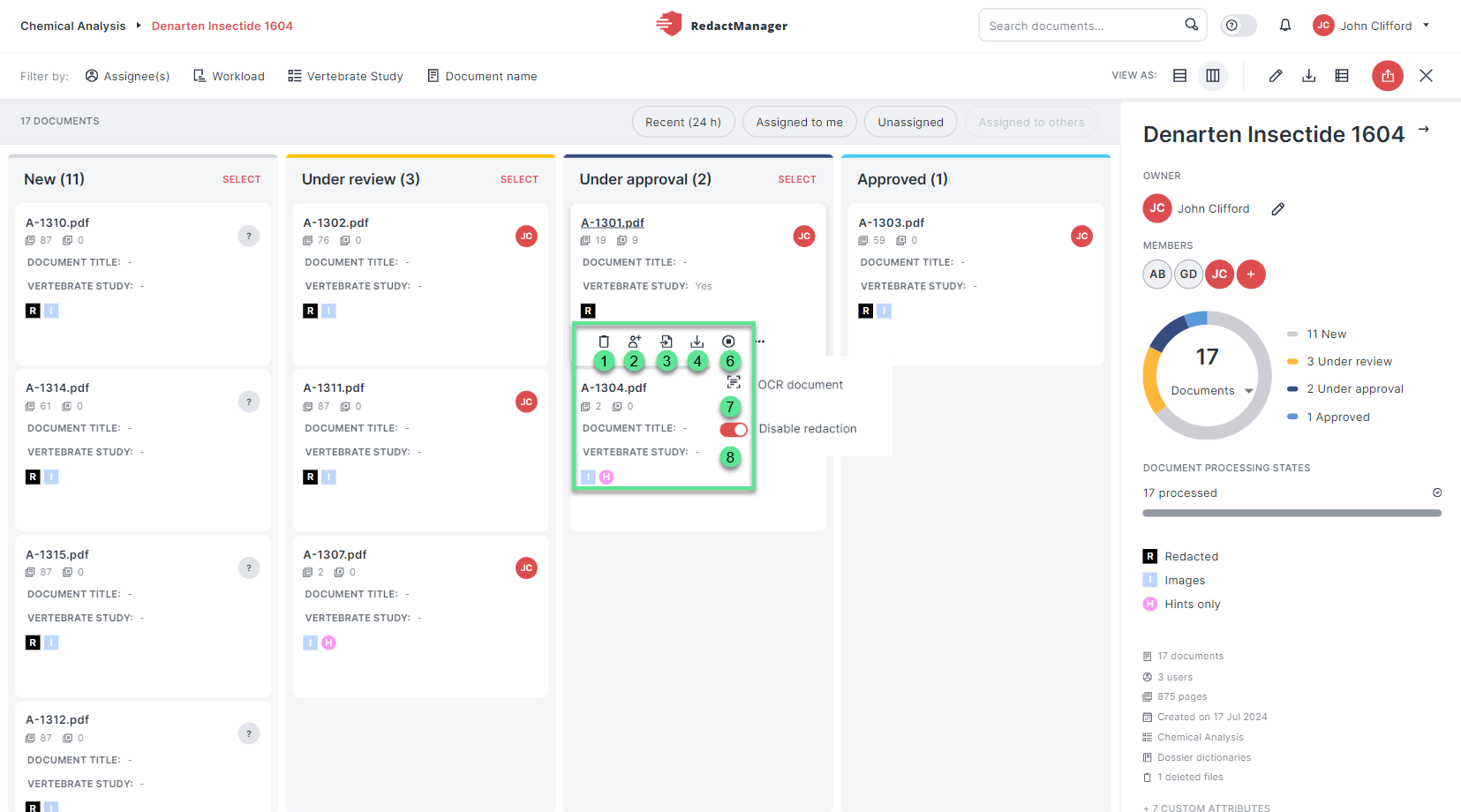The image size is (1461, 812).
Task: Assign a user to A-1304.pdf
Action: point(635,342)
